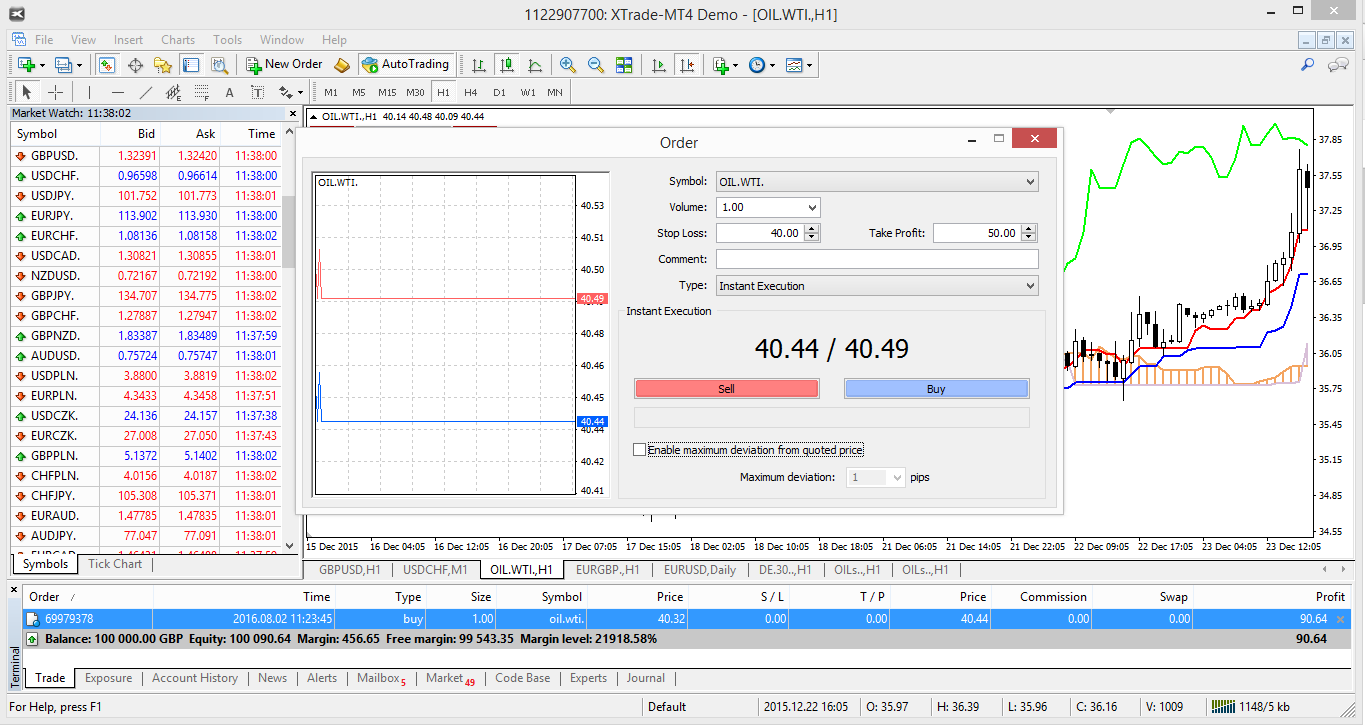This screenshot has width=1365, height=725.
Task: Click the blue Buy button
Action: tap(936, 388)
